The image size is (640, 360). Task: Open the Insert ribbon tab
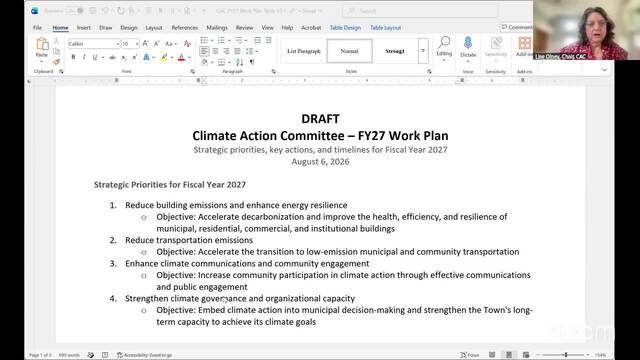tap(84, 28)
